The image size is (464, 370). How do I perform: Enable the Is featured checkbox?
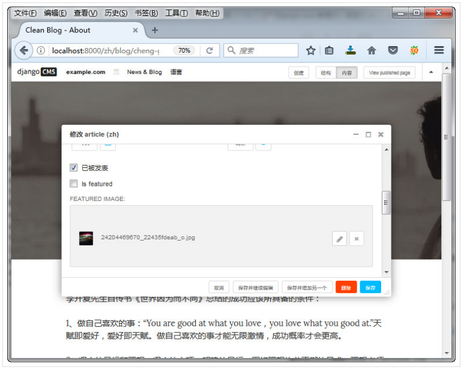coord(74,184)
